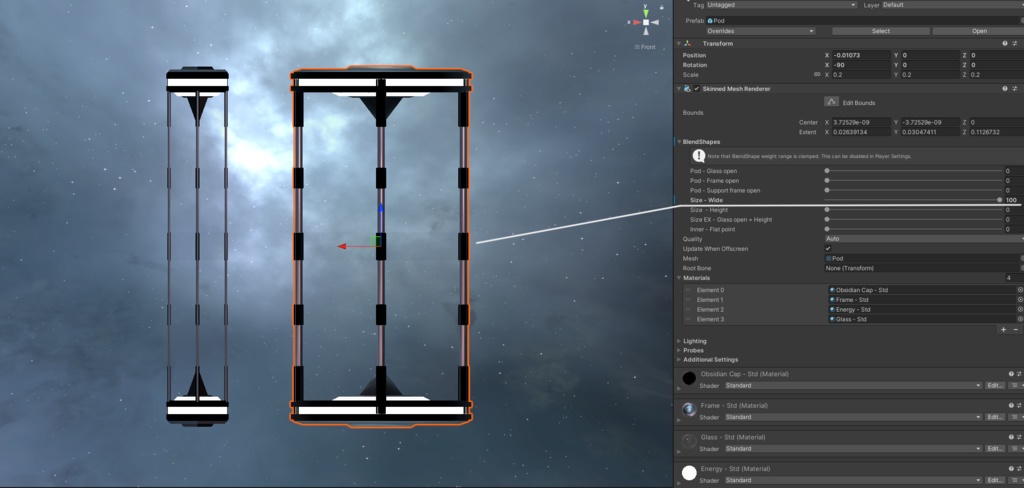Click the prefab Select button

(x=880, y=31)
